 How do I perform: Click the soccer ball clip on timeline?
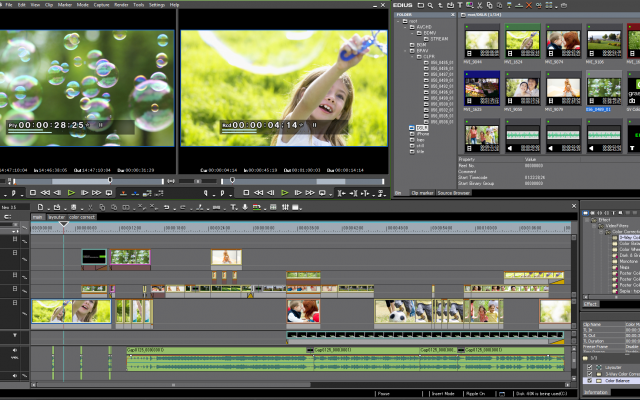403,312
